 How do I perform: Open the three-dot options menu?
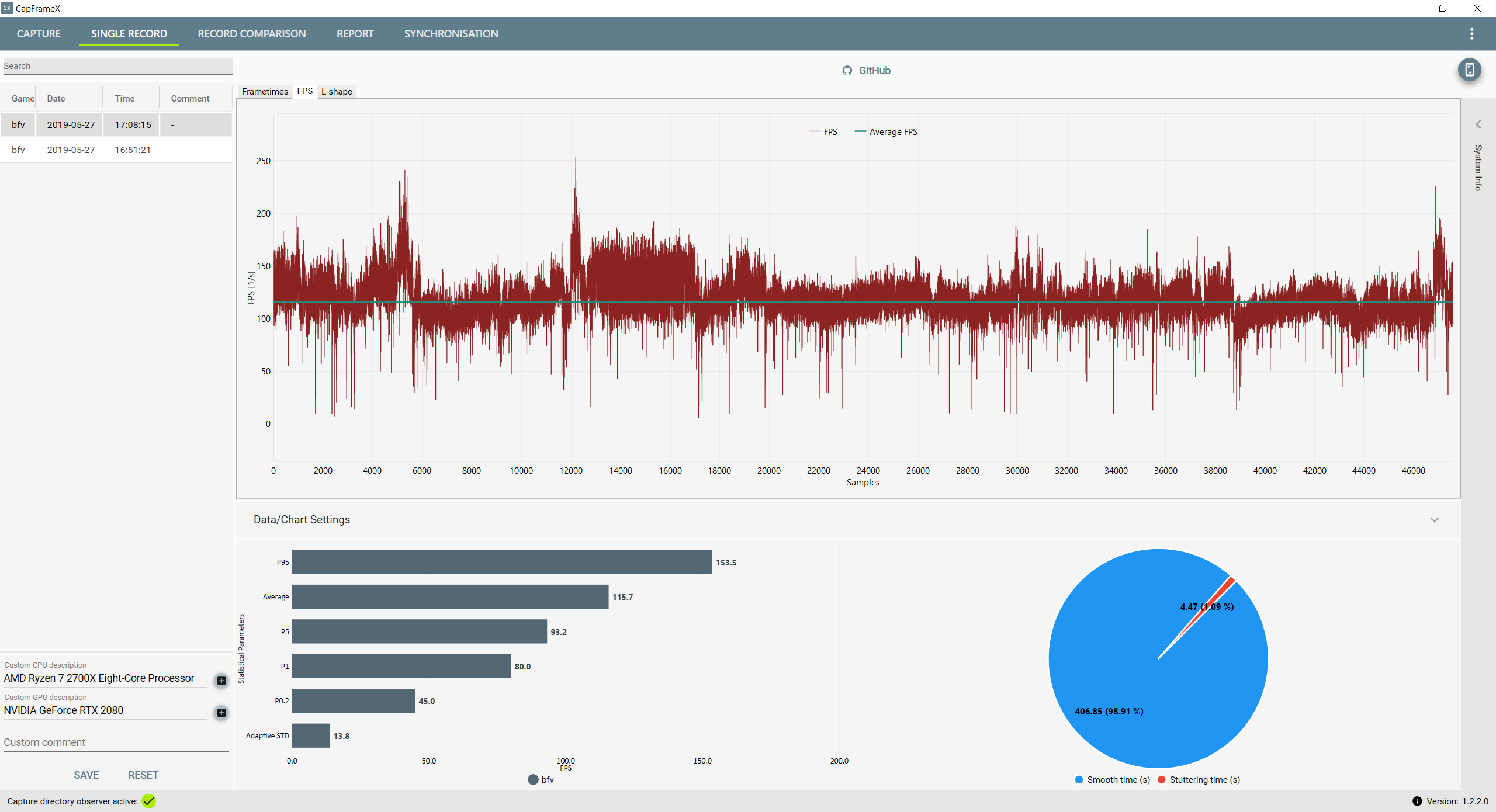[1471, 34]
